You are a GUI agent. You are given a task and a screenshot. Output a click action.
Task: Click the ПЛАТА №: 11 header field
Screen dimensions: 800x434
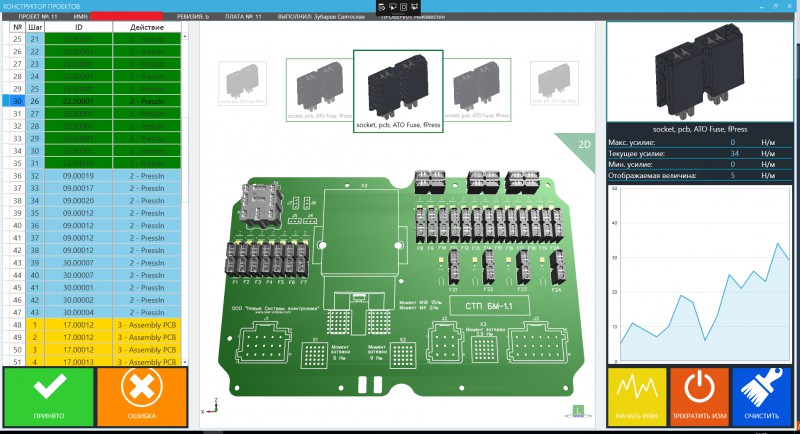(x=243, y=16)
